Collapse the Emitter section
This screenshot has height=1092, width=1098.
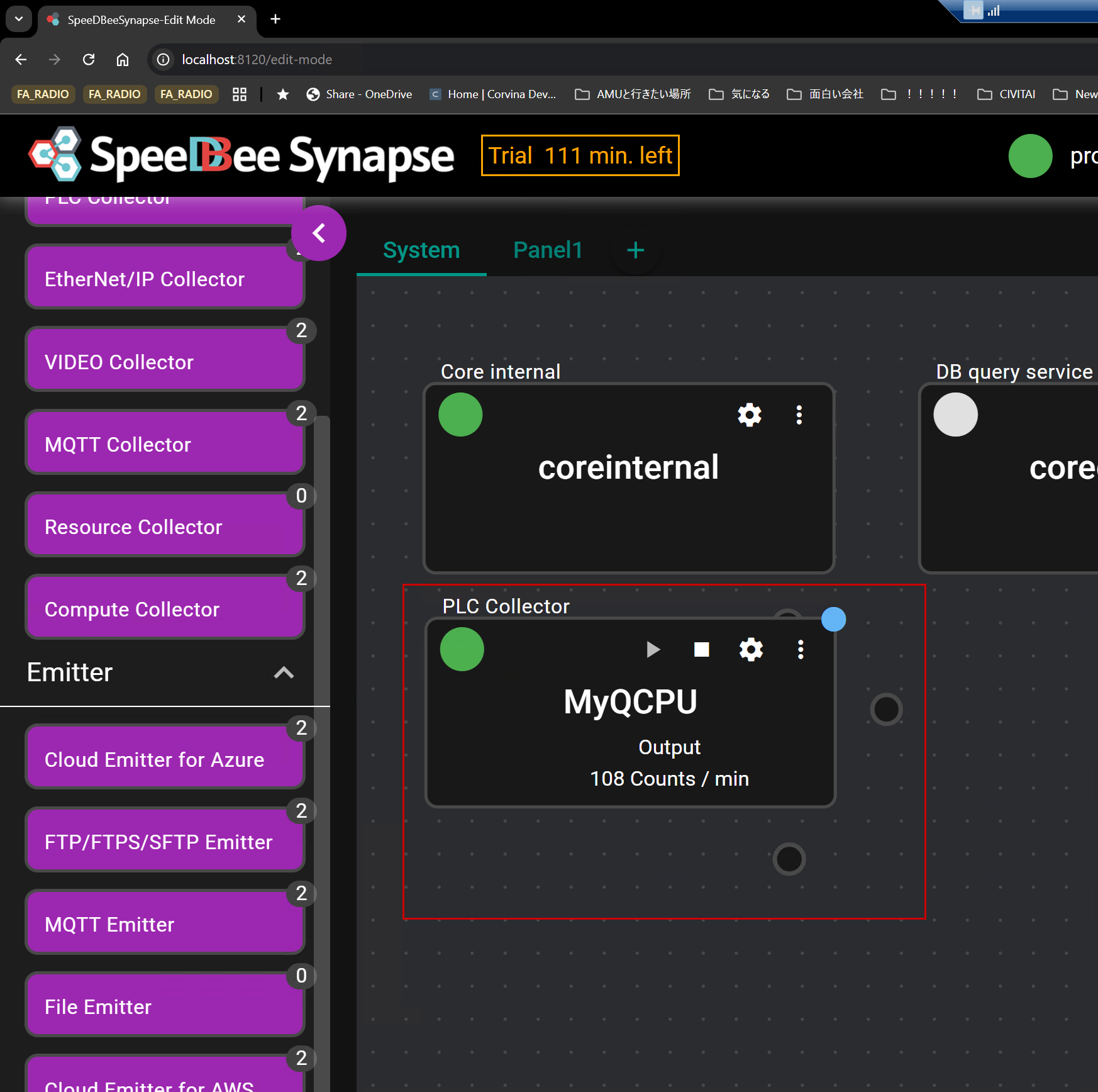284,672
